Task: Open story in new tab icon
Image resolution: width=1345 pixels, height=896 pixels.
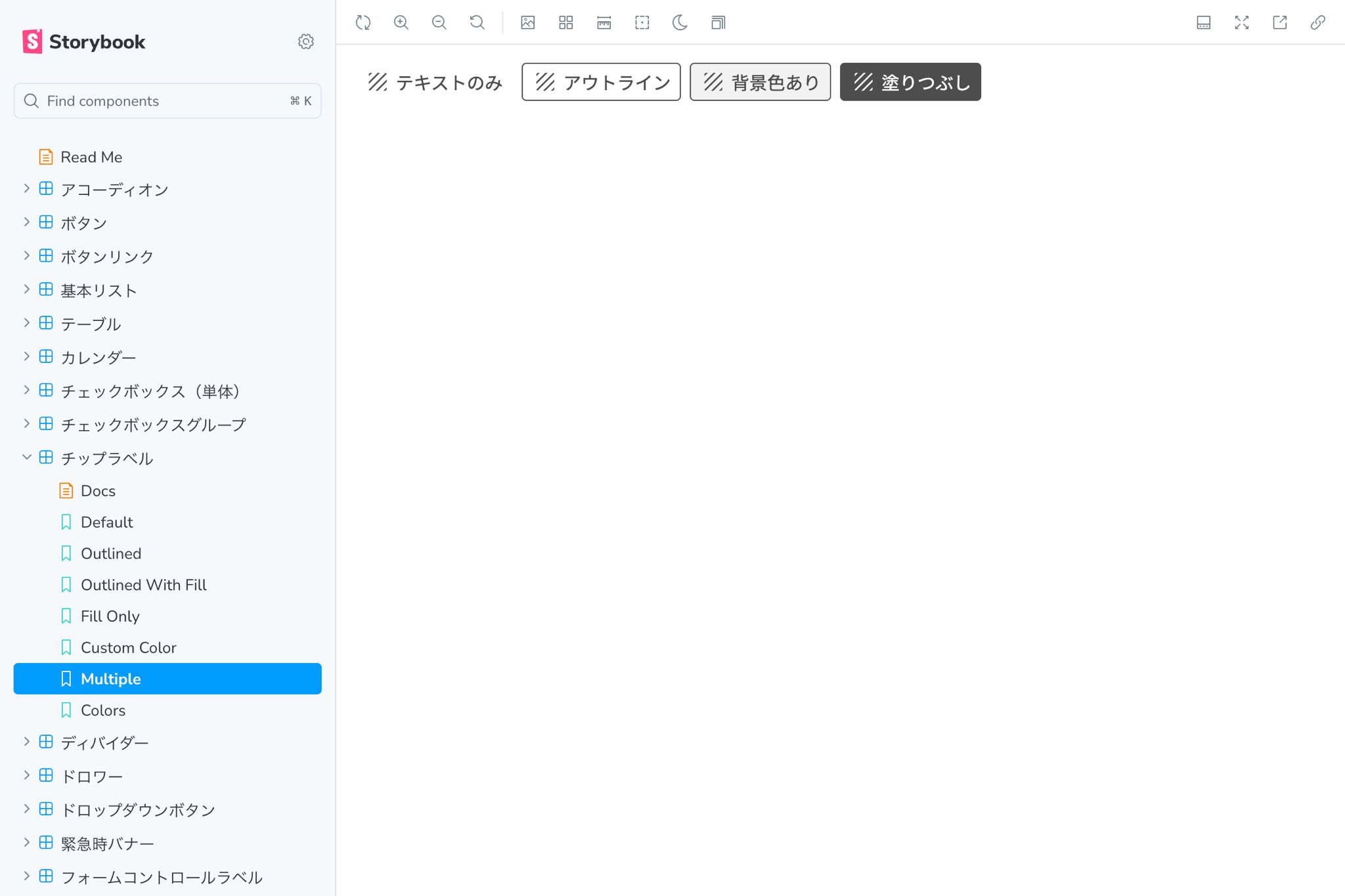Action: (1280, 23)
